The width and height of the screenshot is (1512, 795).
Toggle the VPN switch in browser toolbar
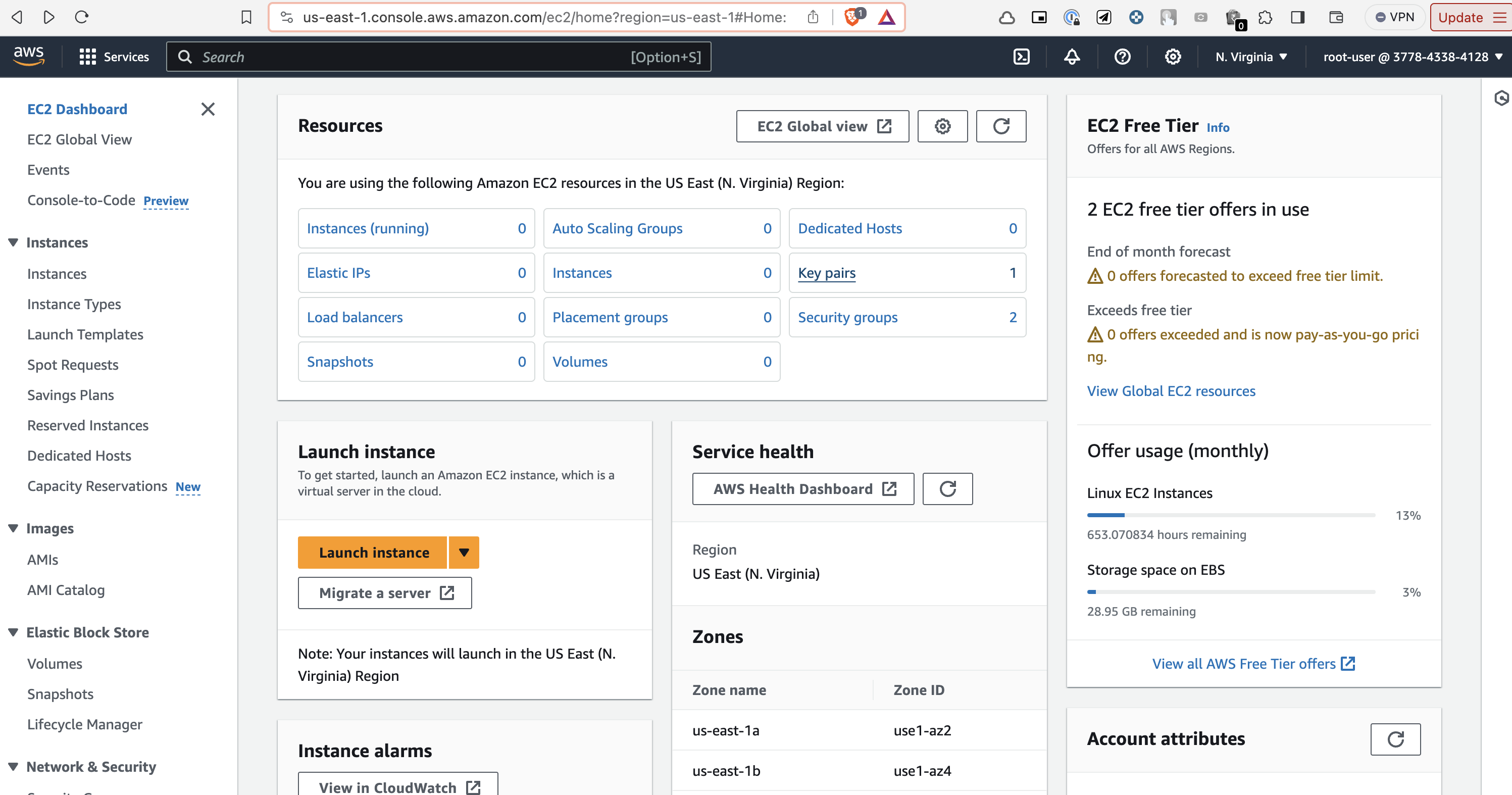pos(1395,17)
